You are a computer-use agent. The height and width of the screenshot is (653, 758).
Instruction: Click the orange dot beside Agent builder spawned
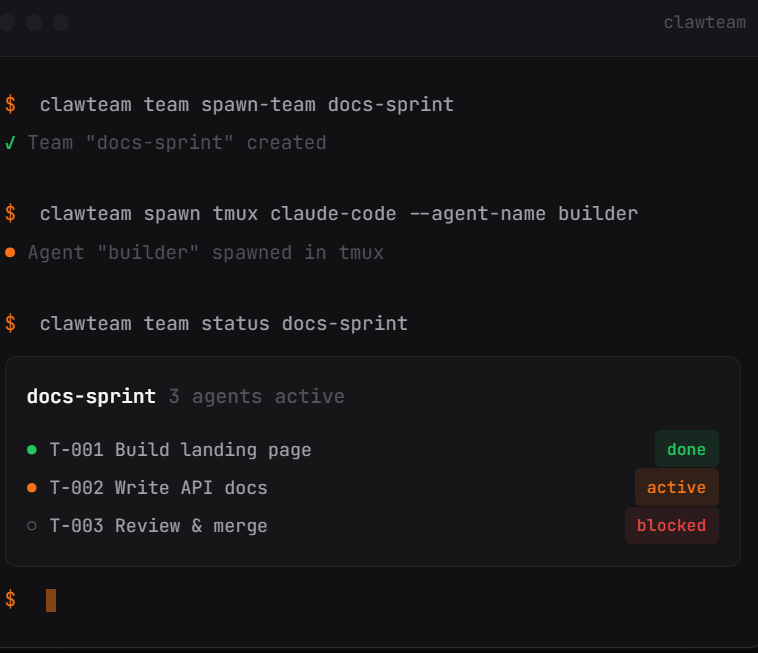pyautogui.click(x=10, y=252)
